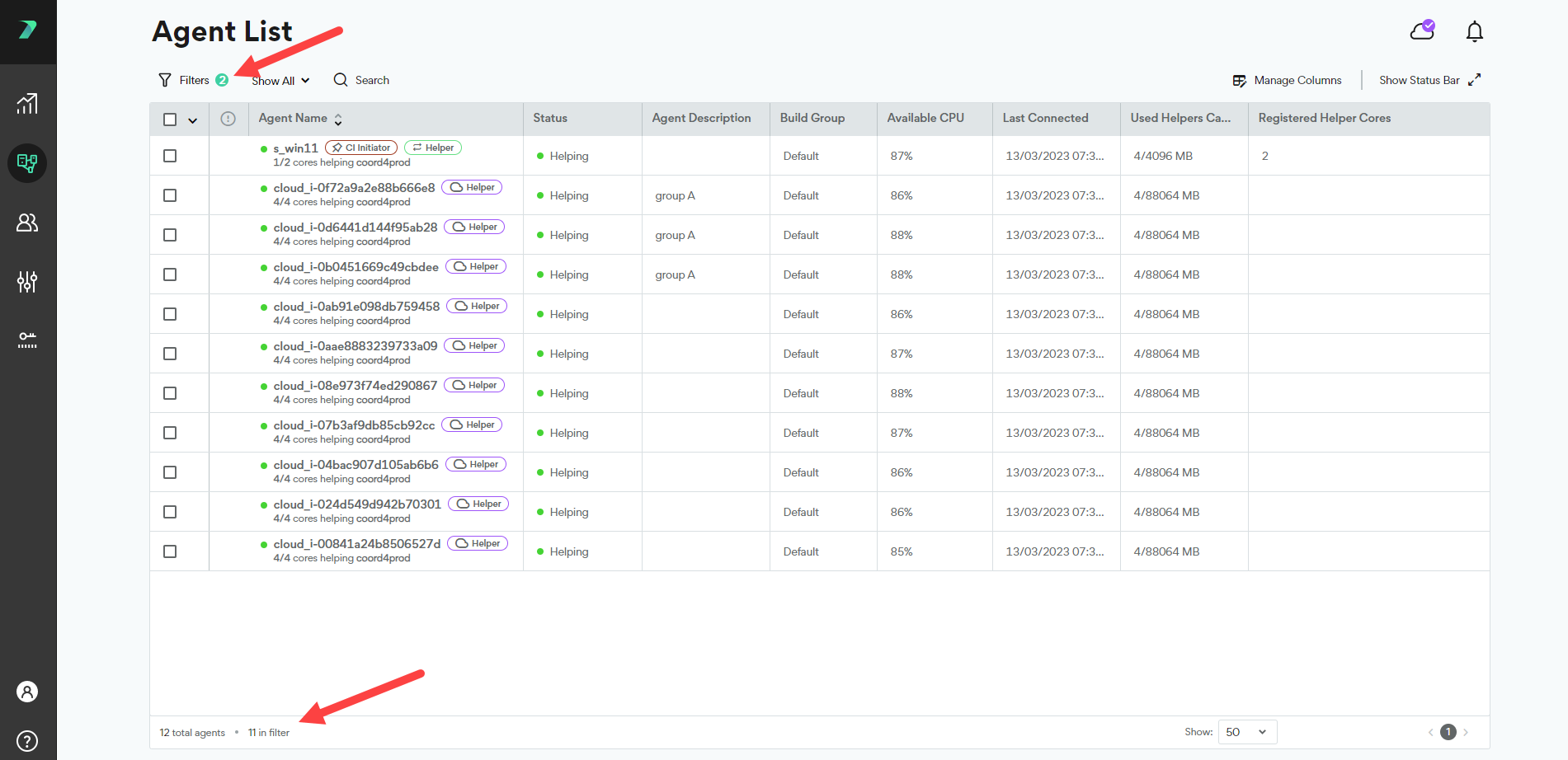Click the cloud status icon
1568x760 pixels.
click(1422, 30)
